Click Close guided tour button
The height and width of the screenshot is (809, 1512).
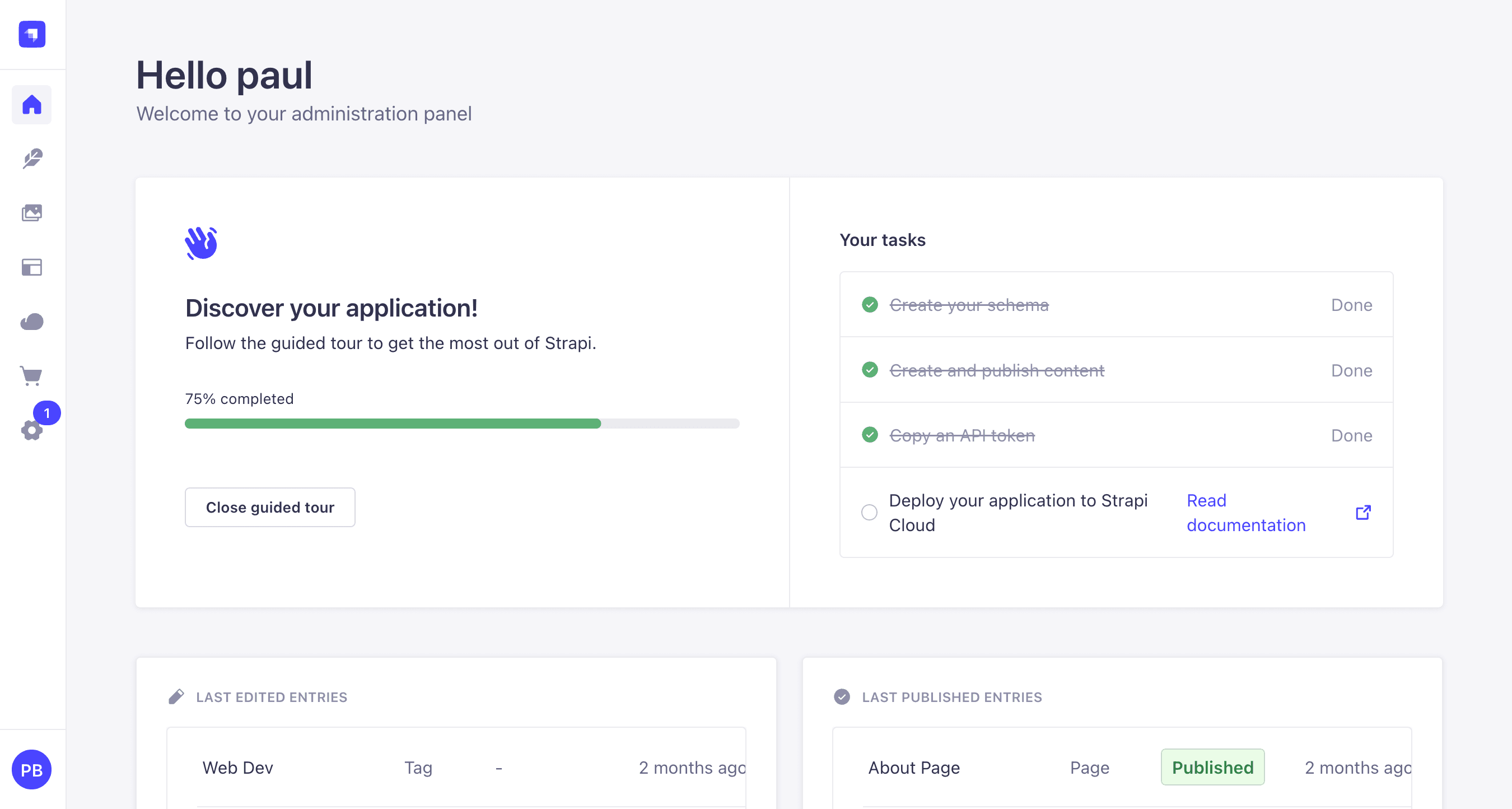point(270,507)
